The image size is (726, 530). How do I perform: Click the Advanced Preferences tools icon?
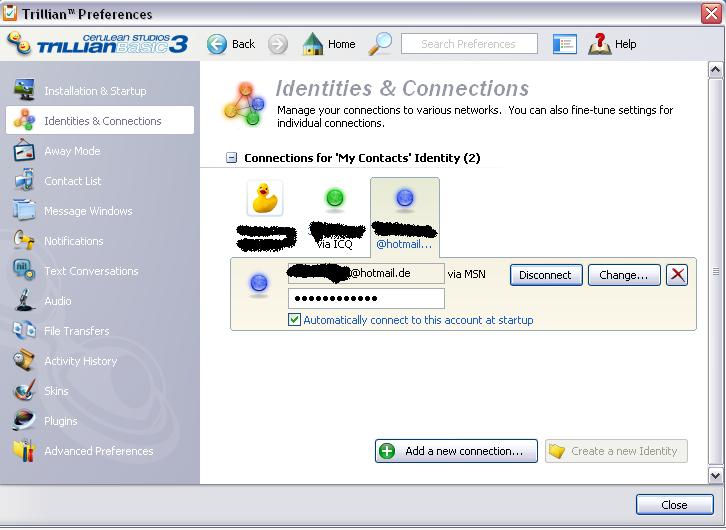click(24, 450)
